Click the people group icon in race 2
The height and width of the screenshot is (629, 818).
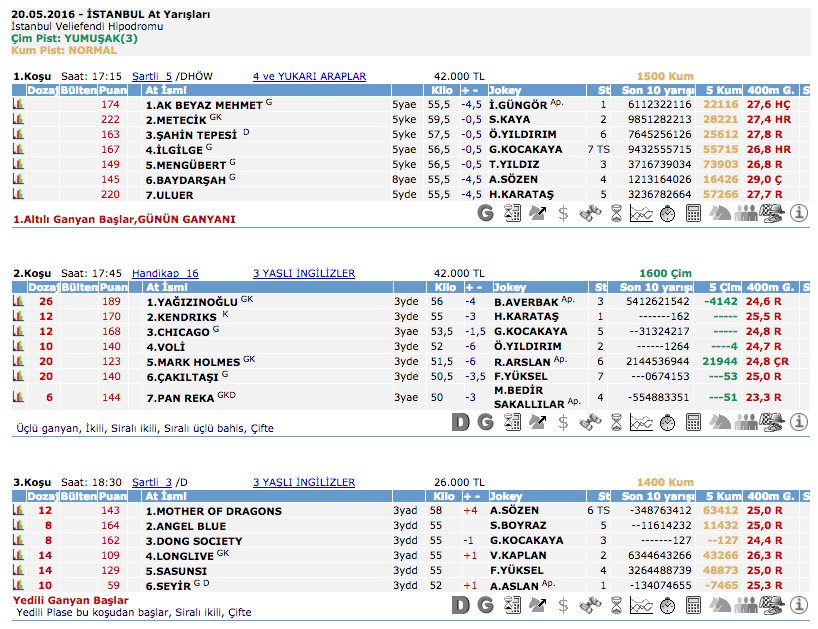pos(745,422)
